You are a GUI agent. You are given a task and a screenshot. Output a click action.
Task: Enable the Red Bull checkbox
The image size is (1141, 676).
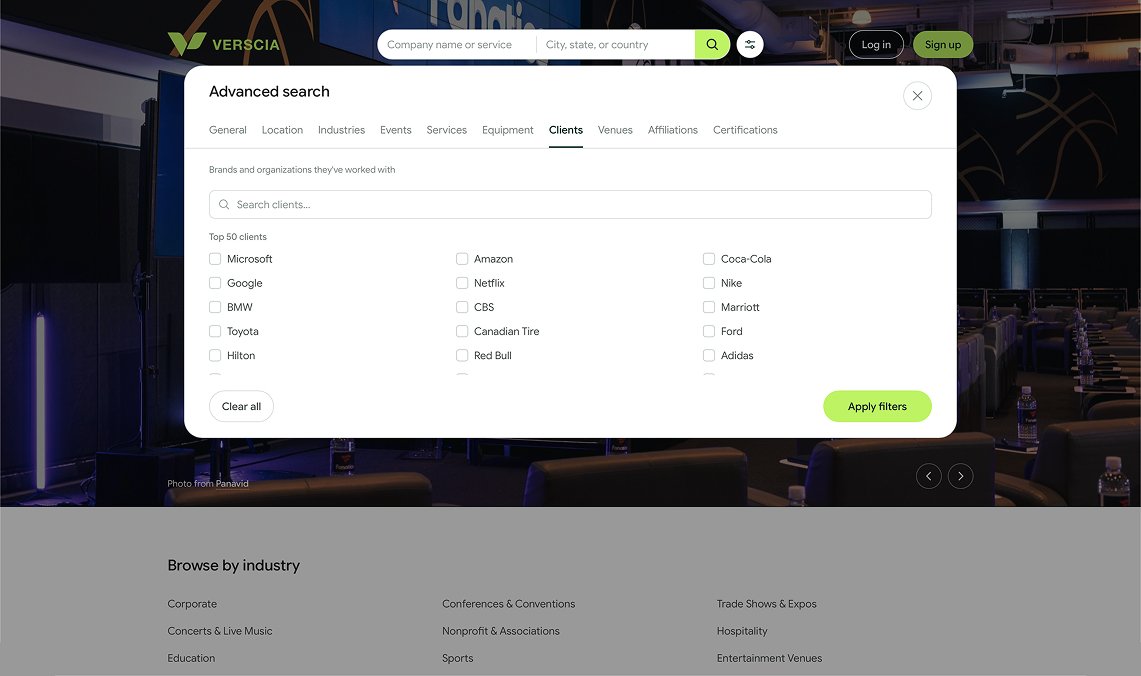(462, 355)
